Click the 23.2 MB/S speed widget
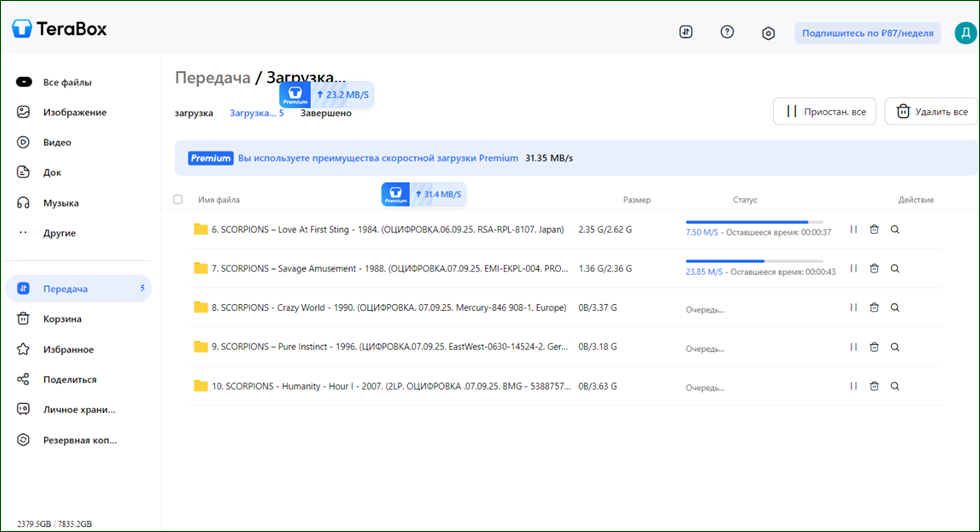Image resolution: width=980 pixels, height=532 pixels. pos(326,94)
